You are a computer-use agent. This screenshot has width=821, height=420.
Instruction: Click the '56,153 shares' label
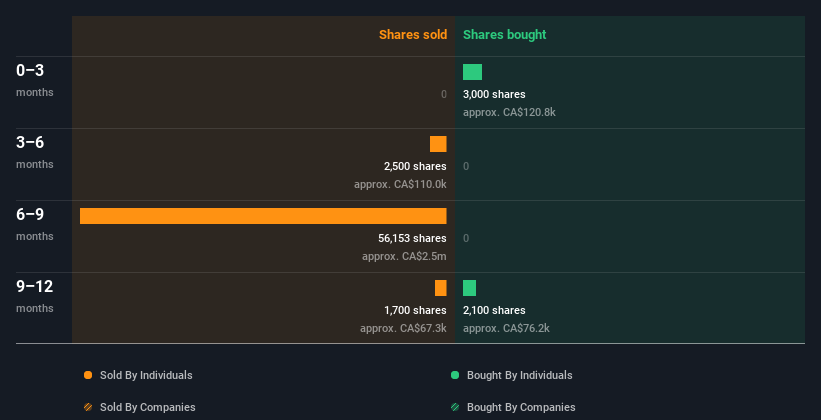[x=413, y=238]
